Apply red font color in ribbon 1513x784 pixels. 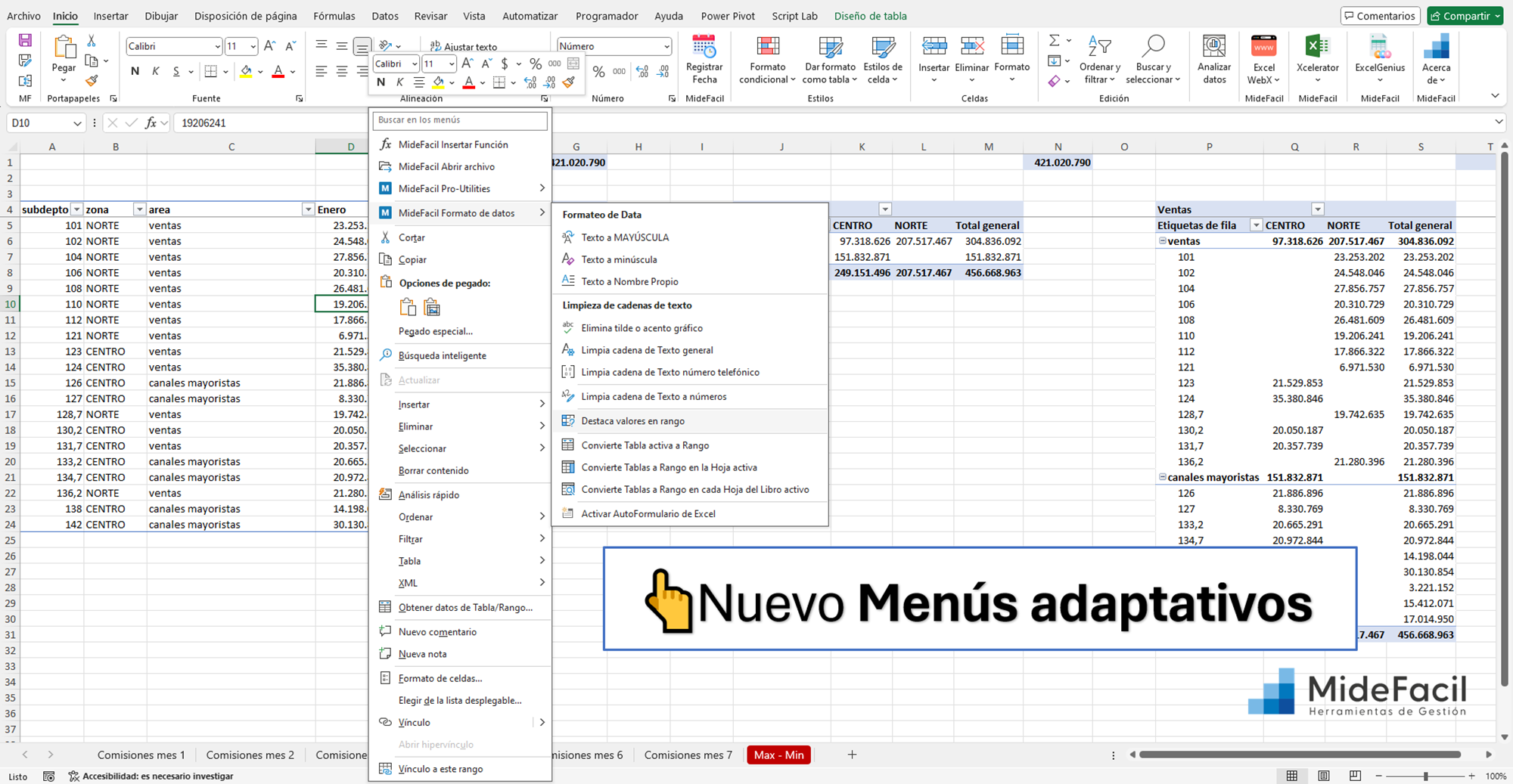click(x=278, y=71)
